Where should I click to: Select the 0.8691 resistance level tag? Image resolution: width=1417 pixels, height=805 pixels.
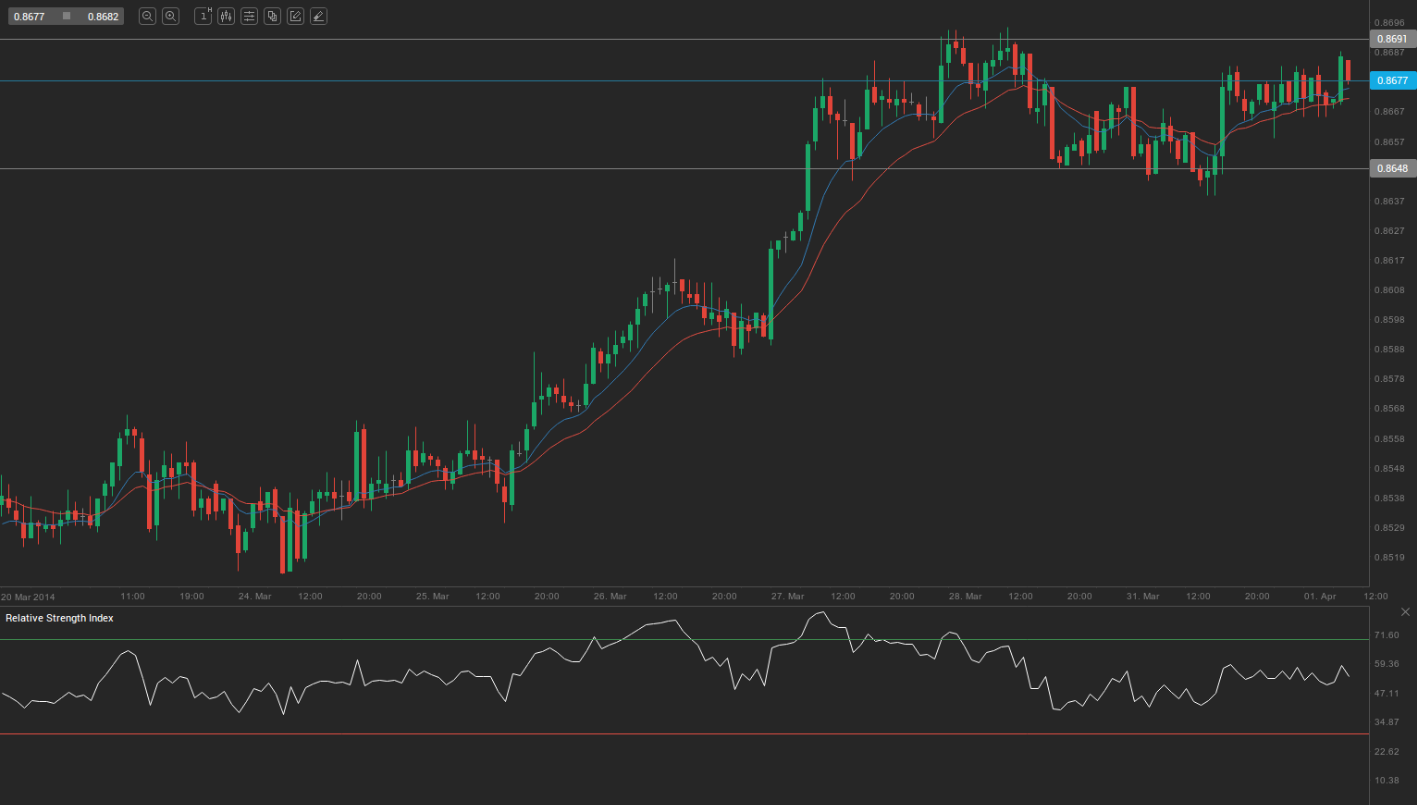(x=1391, y=39)
